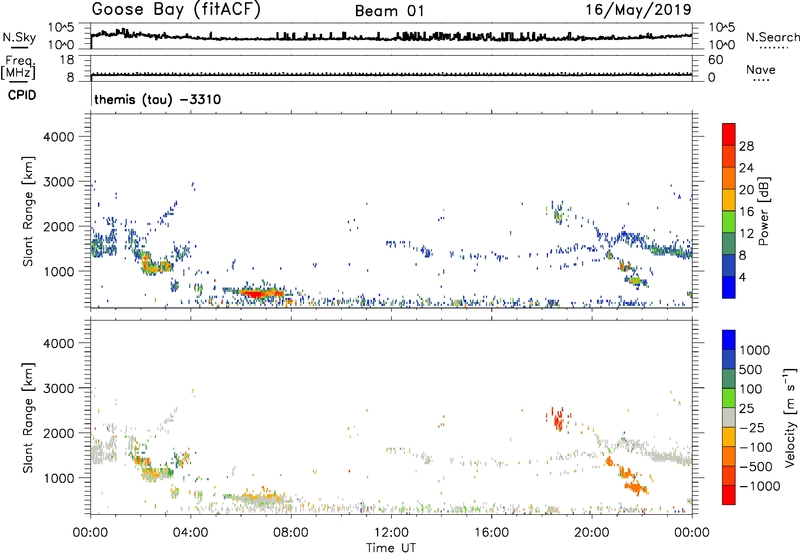The width and height of the screenshot is (800, 554).
Task: Click the blue top of velocity color bar
Action: pyautogui.click(x=729, y=340)
